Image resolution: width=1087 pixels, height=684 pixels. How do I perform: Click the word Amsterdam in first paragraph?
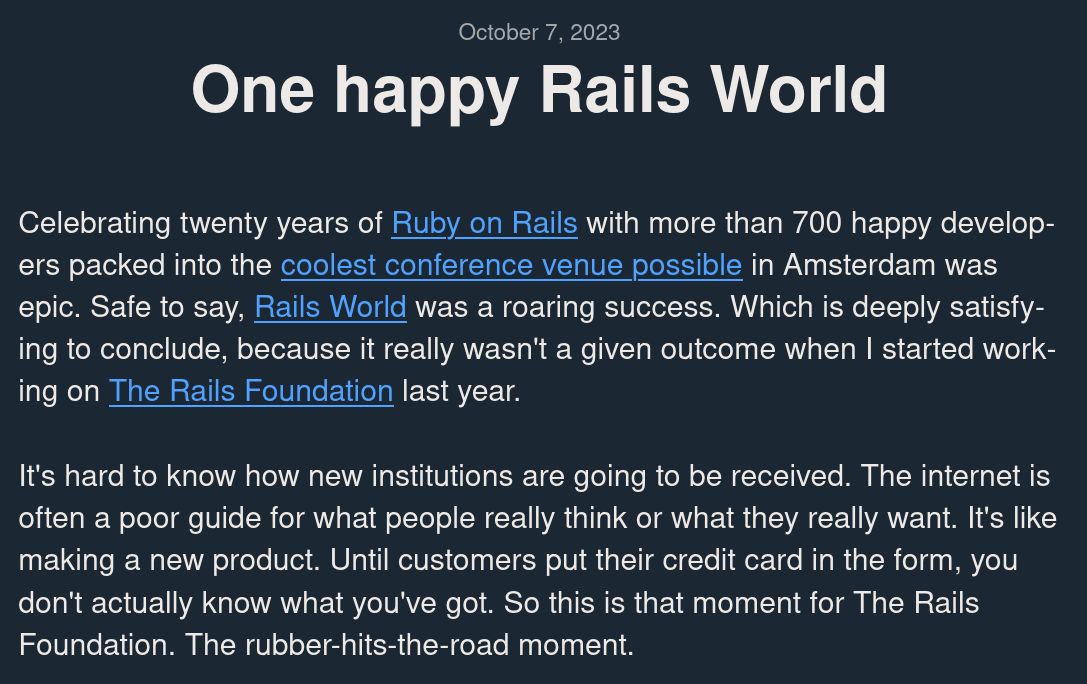point(862,265)
